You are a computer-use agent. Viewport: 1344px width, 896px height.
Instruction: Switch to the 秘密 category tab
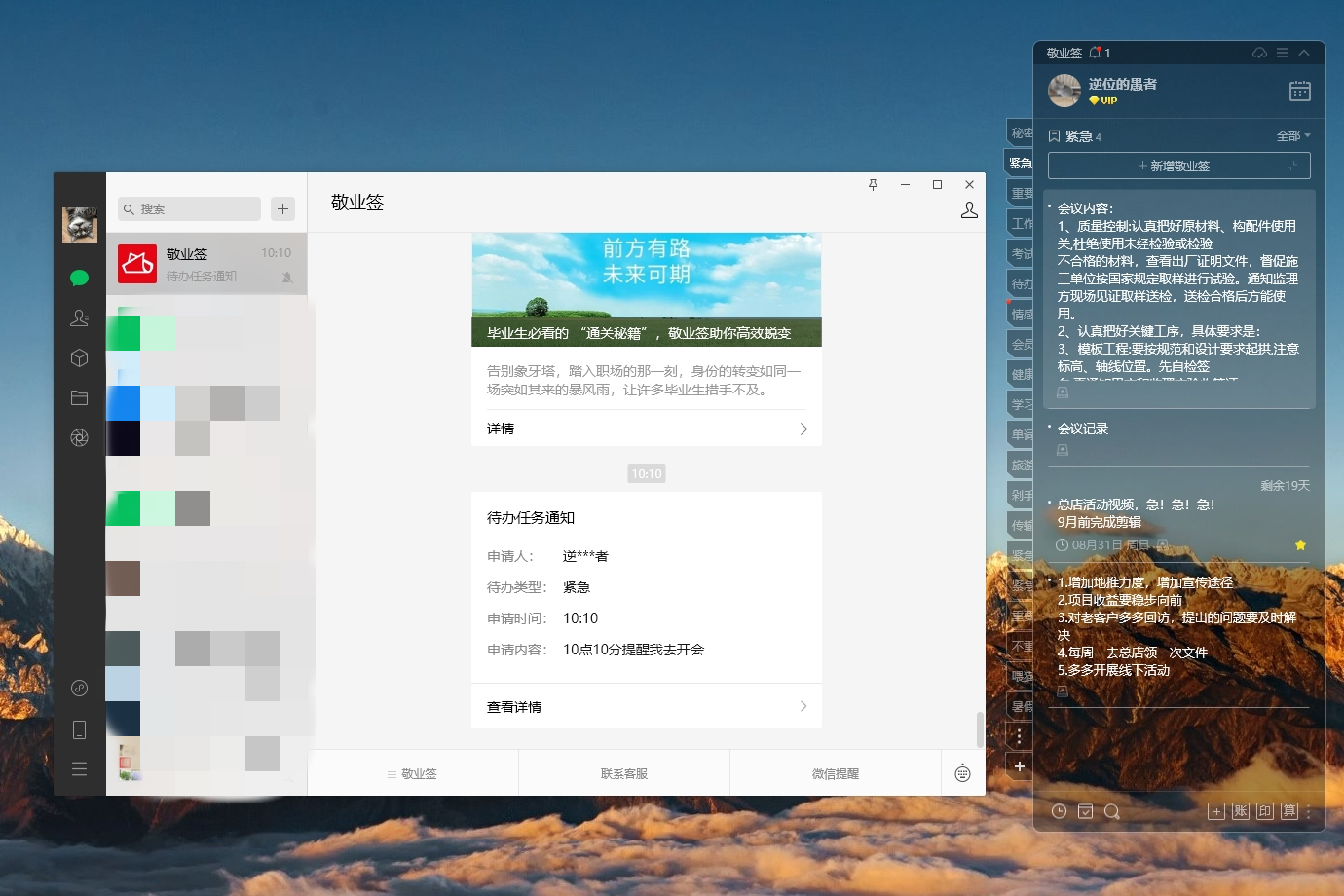coord(1021,132)
